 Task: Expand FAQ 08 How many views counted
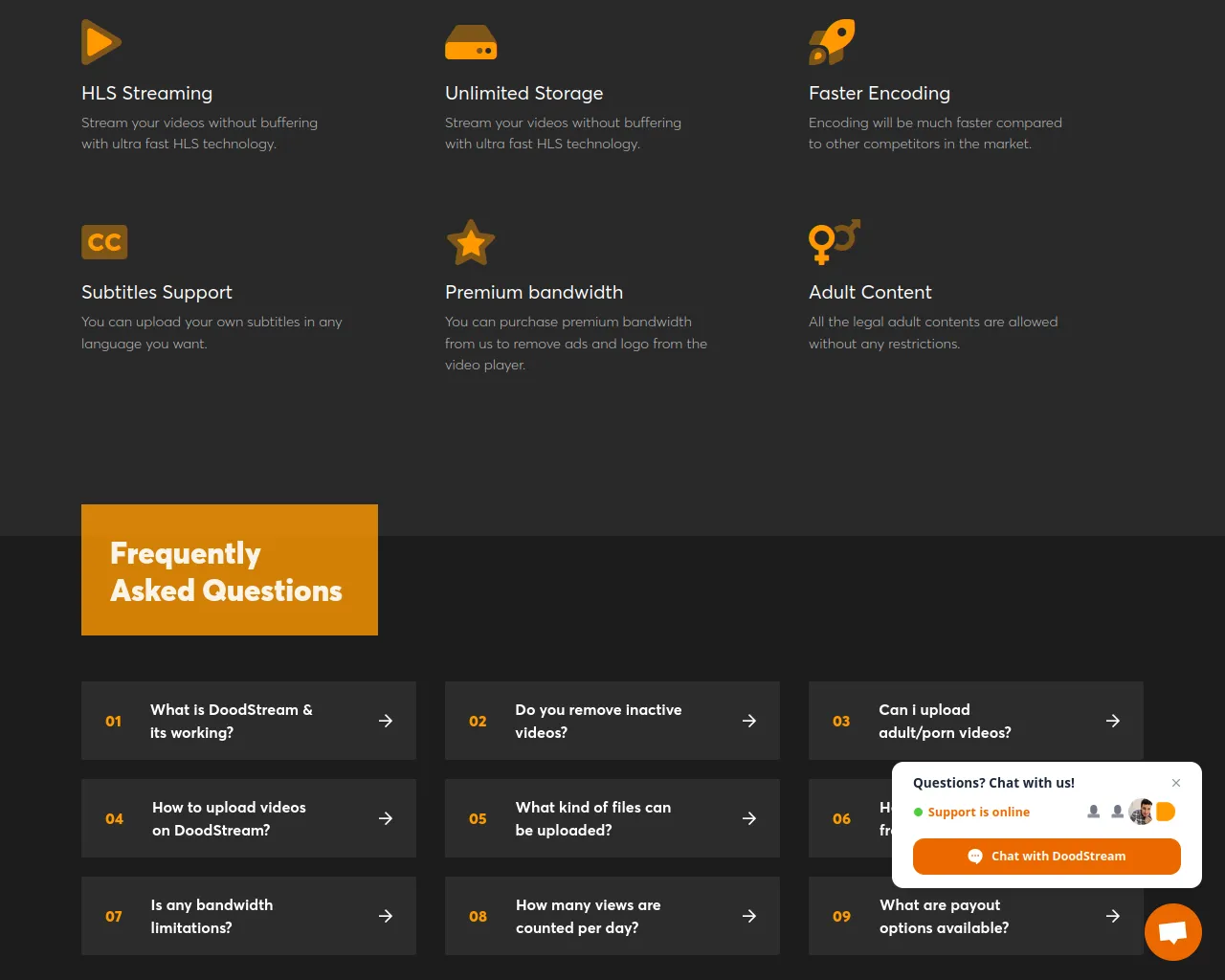coord(612,916)
